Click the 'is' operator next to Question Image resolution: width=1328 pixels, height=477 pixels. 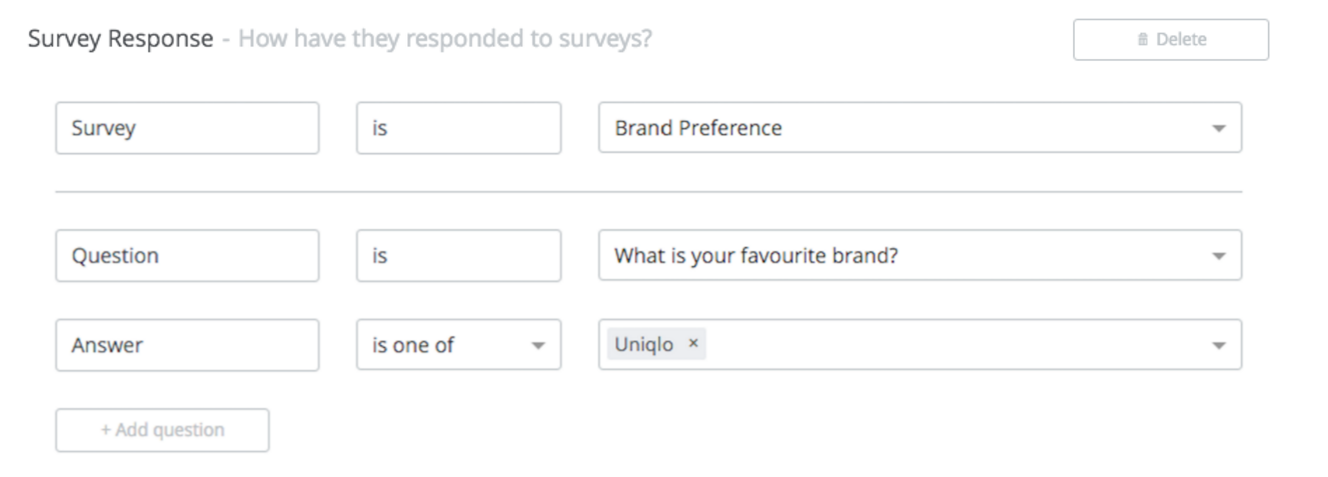(459, 256)
